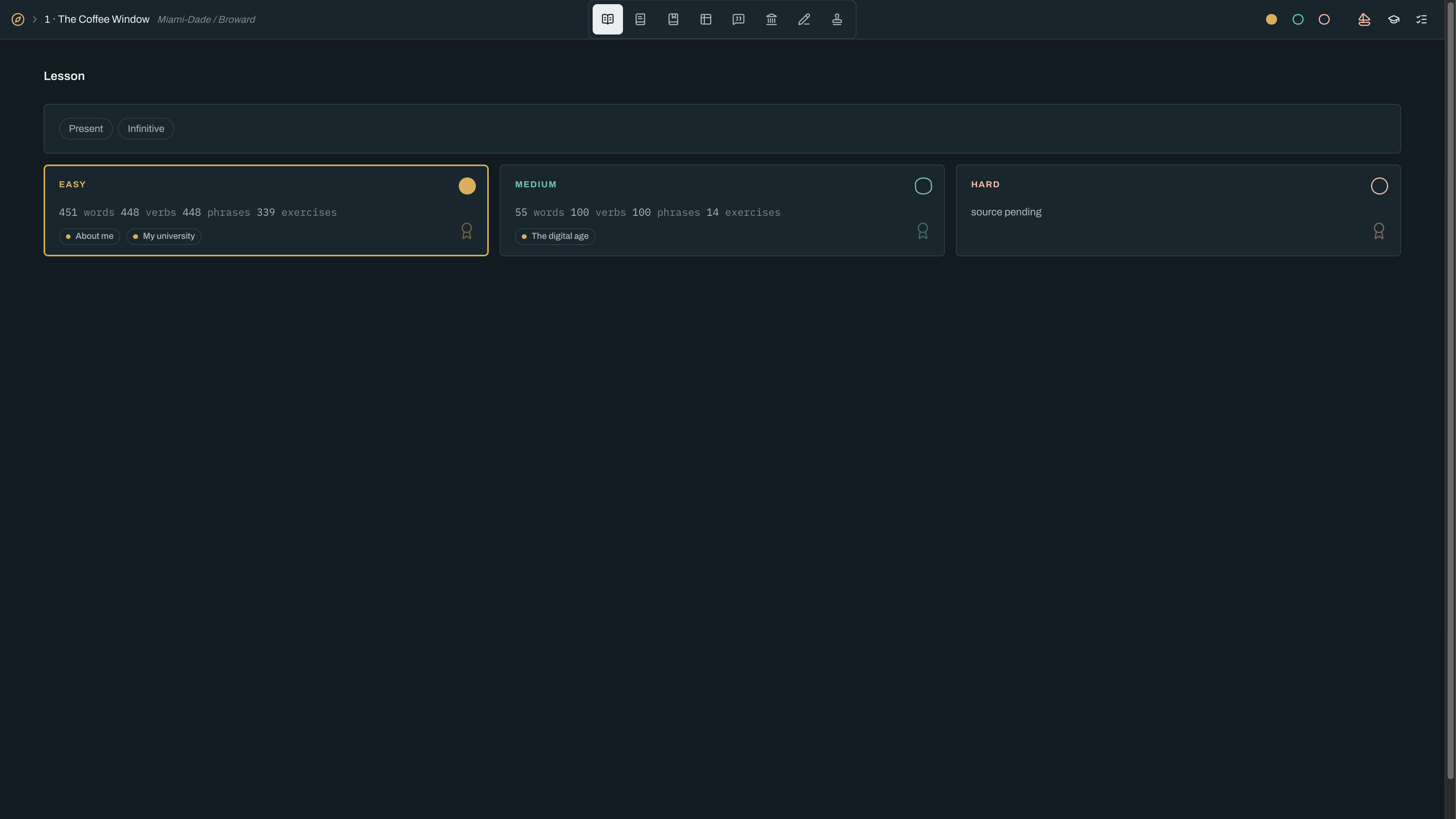The height and width of the screenshot is (819, 1456).
Task: Open the stamp view
Action: [837, 19]
